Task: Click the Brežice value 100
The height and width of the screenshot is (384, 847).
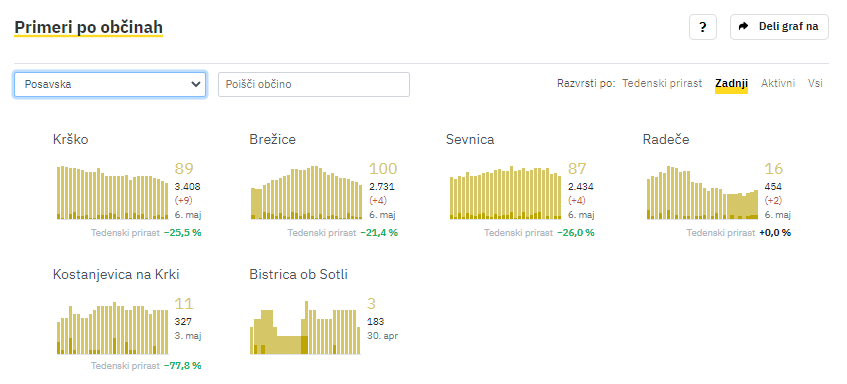Action: (383, 169)
